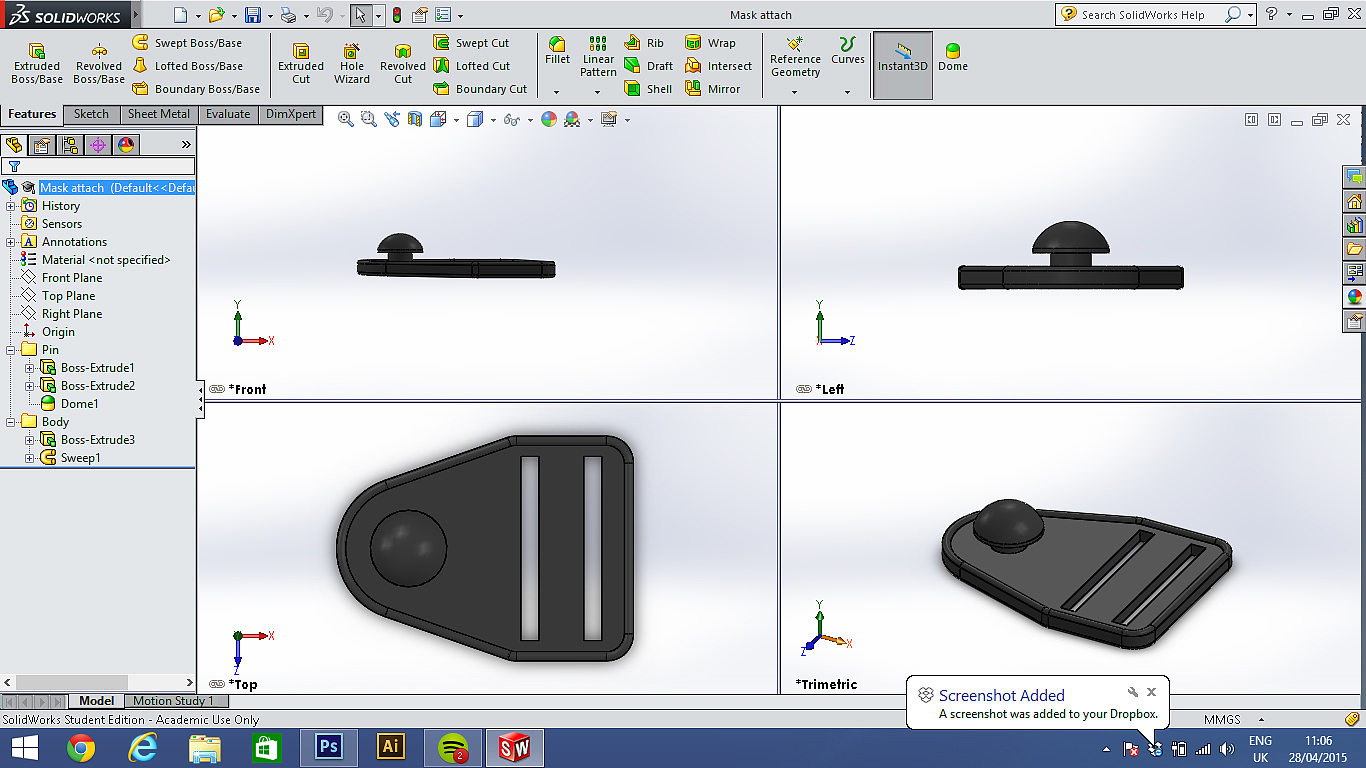Expand the Boss-Extrude1 feature node
Image resolution: width=1366 pixels, height=768 pixels.
[x=30, y=368]
